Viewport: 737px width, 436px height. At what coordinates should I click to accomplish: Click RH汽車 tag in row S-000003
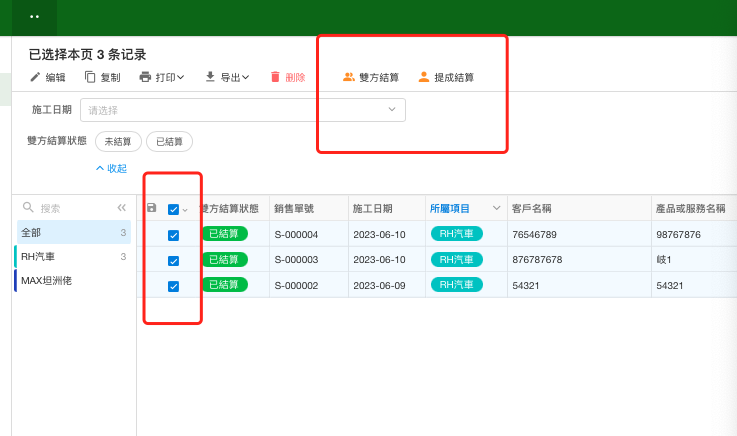click(x=457, y=259)
